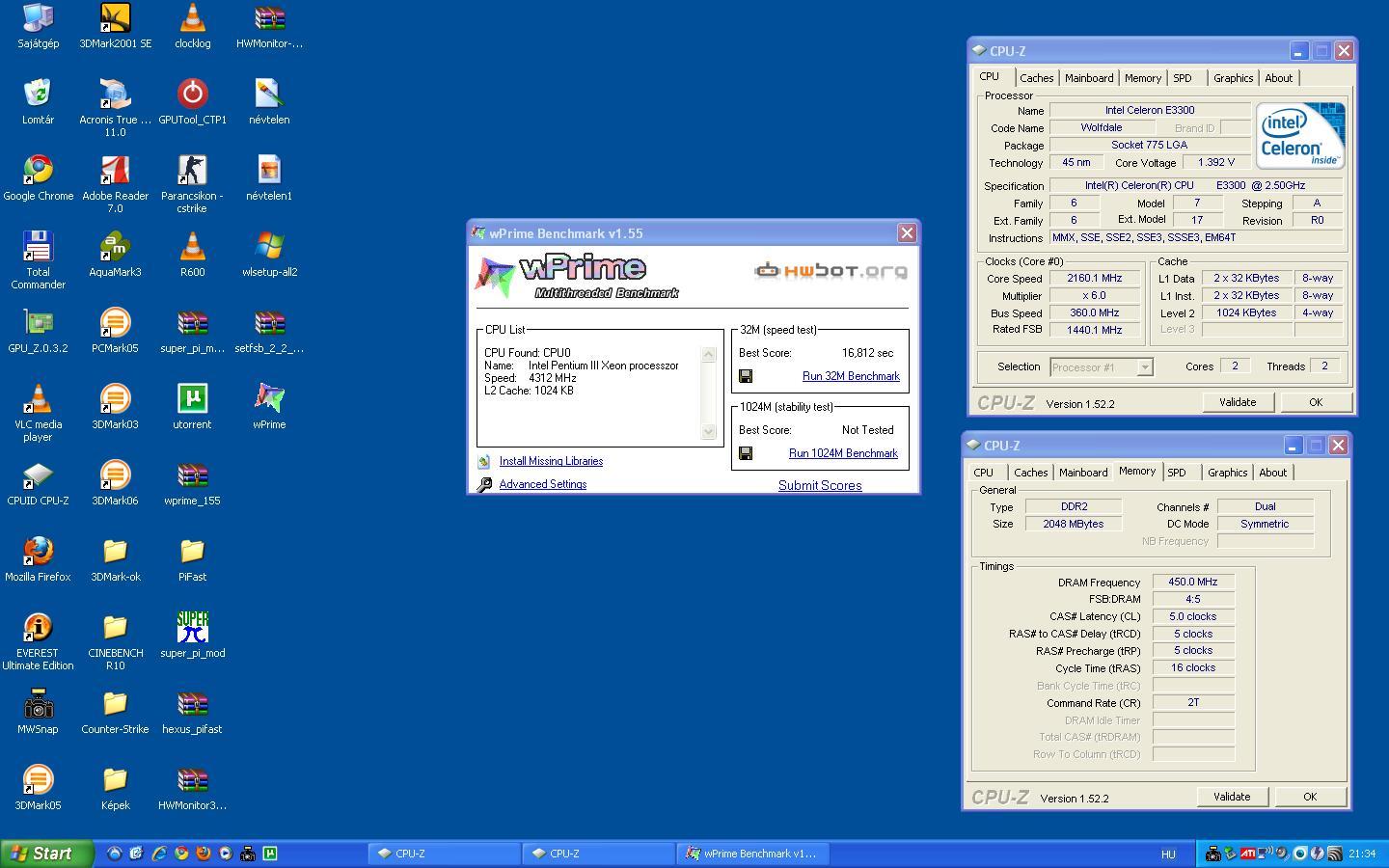Image resolution: width=1389 pixels, height=868 pixels.
Task: Open the VLC media player shortcut
Action: [x=38, y=399]
